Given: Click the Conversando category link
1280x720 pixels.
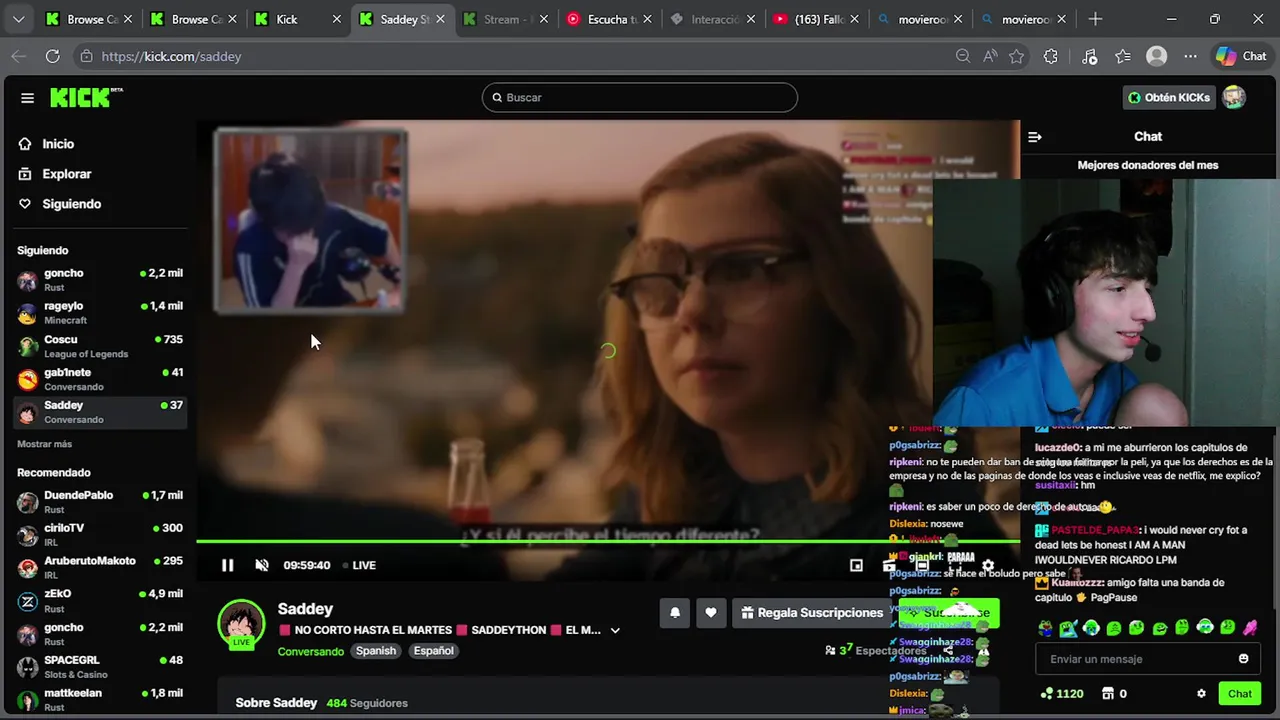Looking at the screenshot, I should 310,651.
